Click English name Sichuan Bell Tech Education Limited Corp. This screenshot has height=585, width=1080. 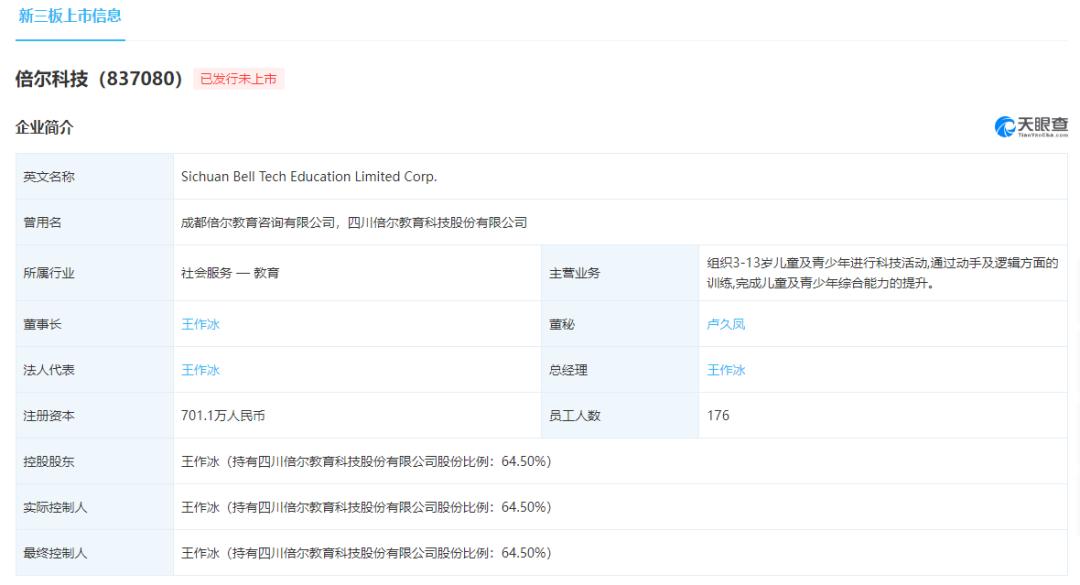309,176
